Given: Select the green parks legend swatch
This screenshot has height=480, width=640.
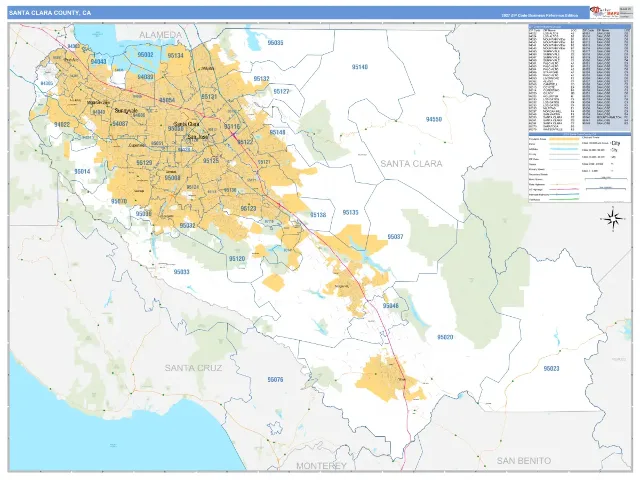Looking at the screenshot, I should click(564, 144).
